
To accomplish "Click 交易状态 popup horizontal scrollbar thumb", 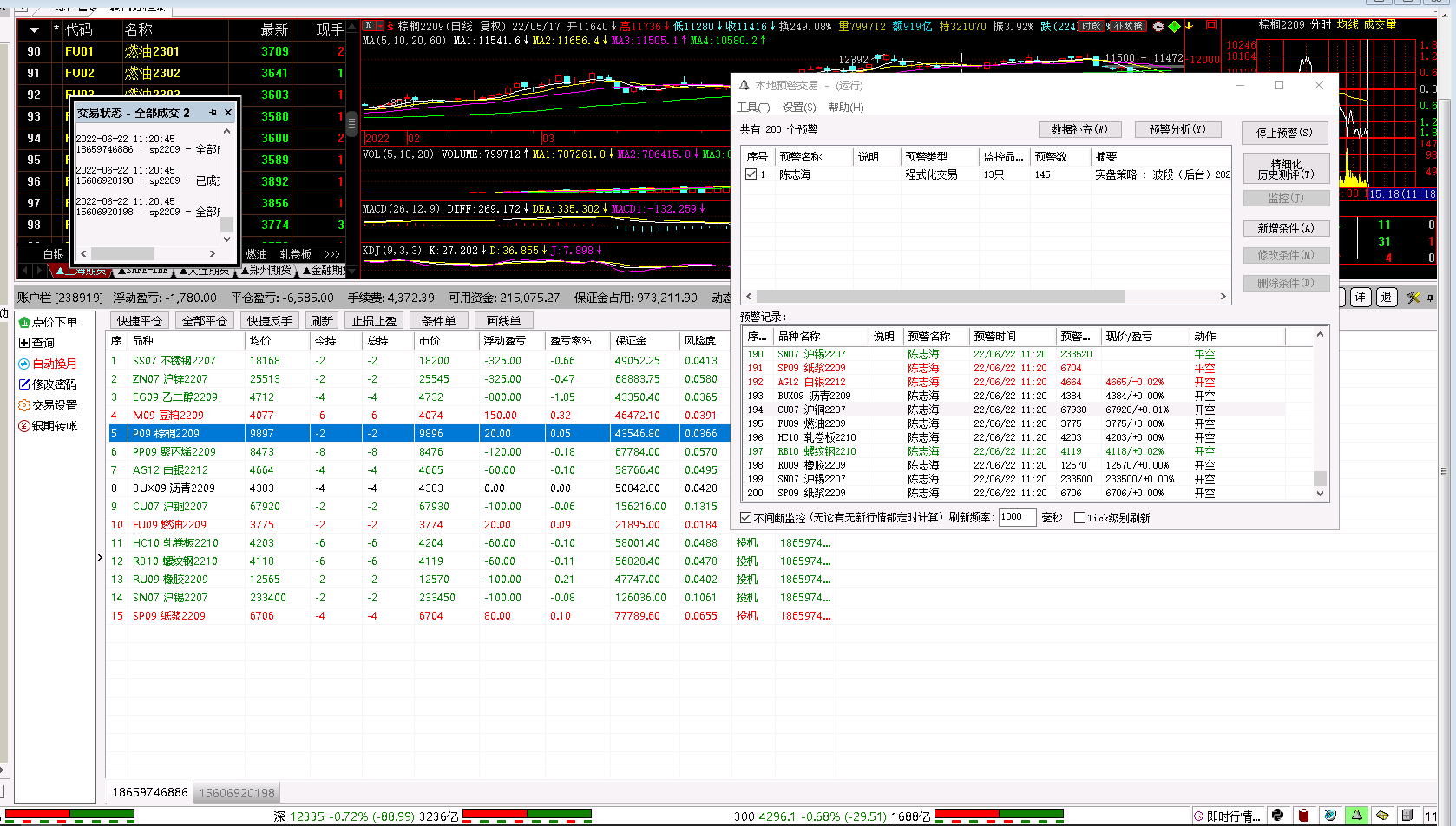I will [x=123, y=253].
